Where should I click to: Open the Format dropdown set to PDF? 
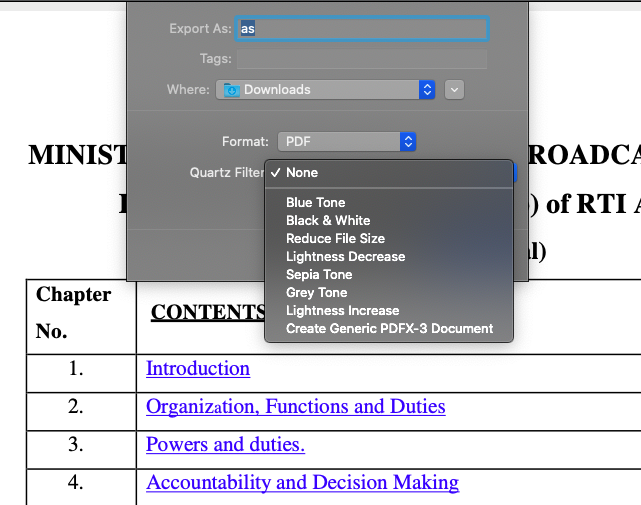coord(347,141)
